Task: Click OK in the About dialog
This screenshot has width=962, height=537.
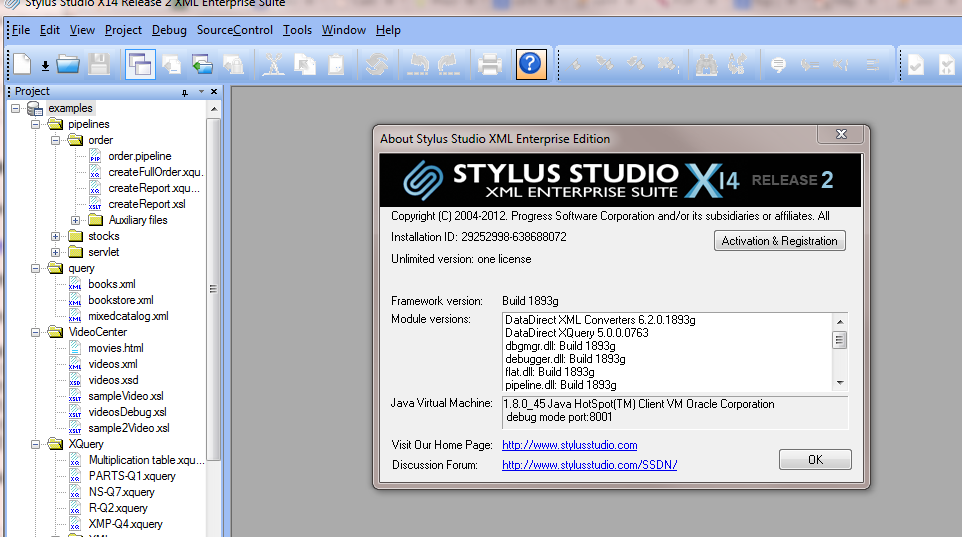Action: click(x=815, y=460)
